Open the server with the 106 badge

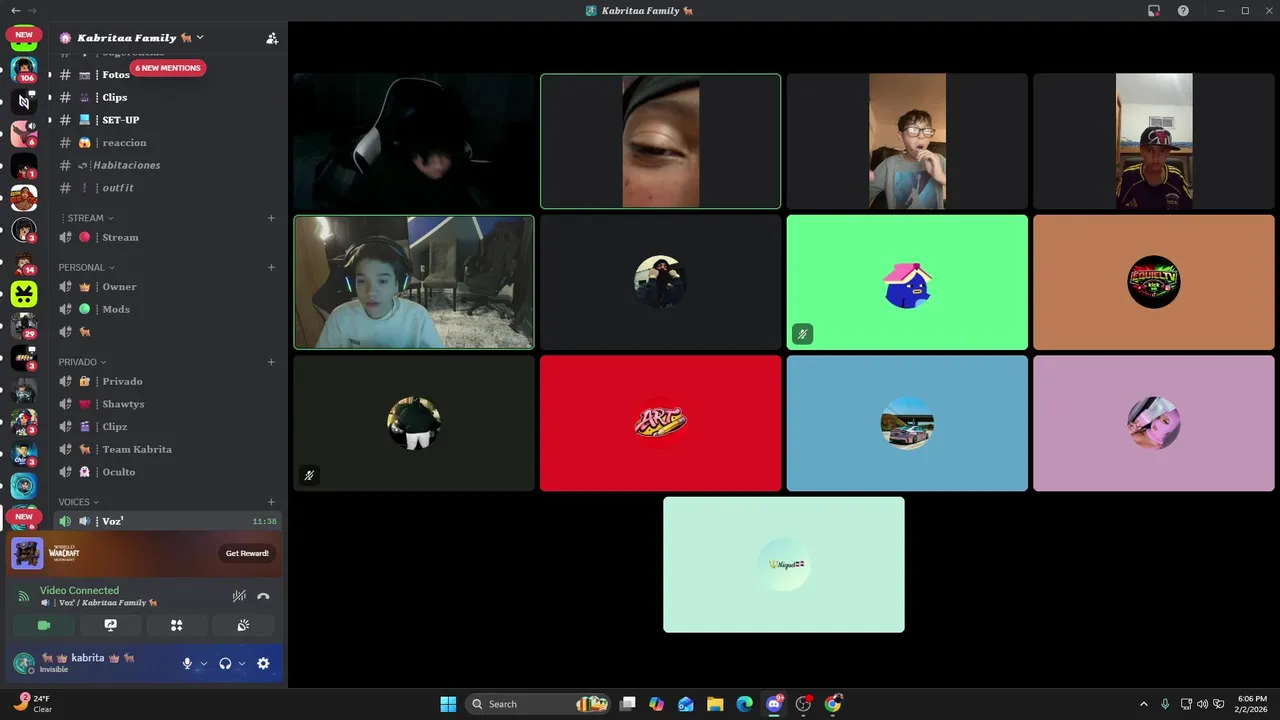(x=24, y=69)
